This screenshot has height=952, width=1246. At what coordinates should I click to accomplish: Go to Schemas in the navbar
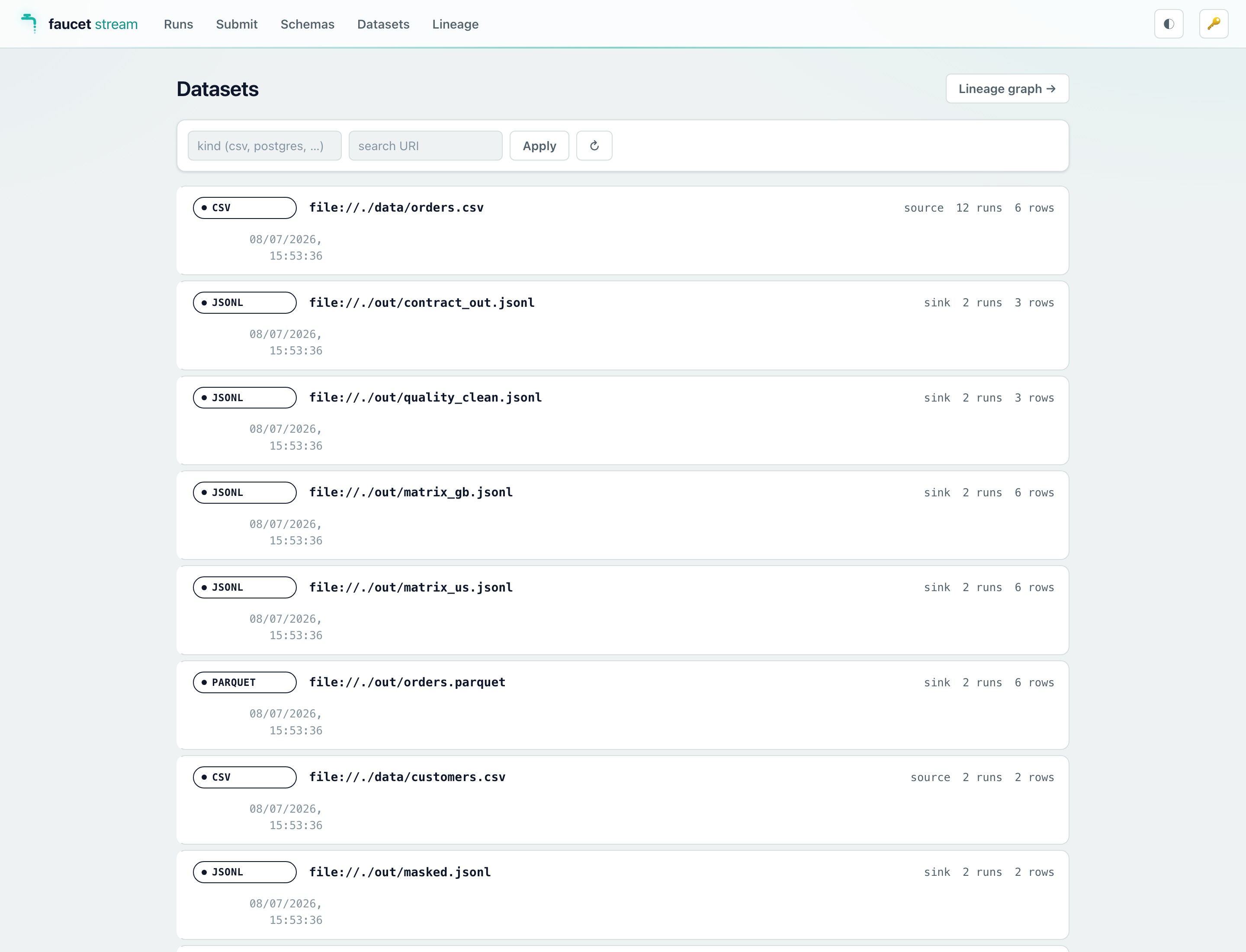307,24
